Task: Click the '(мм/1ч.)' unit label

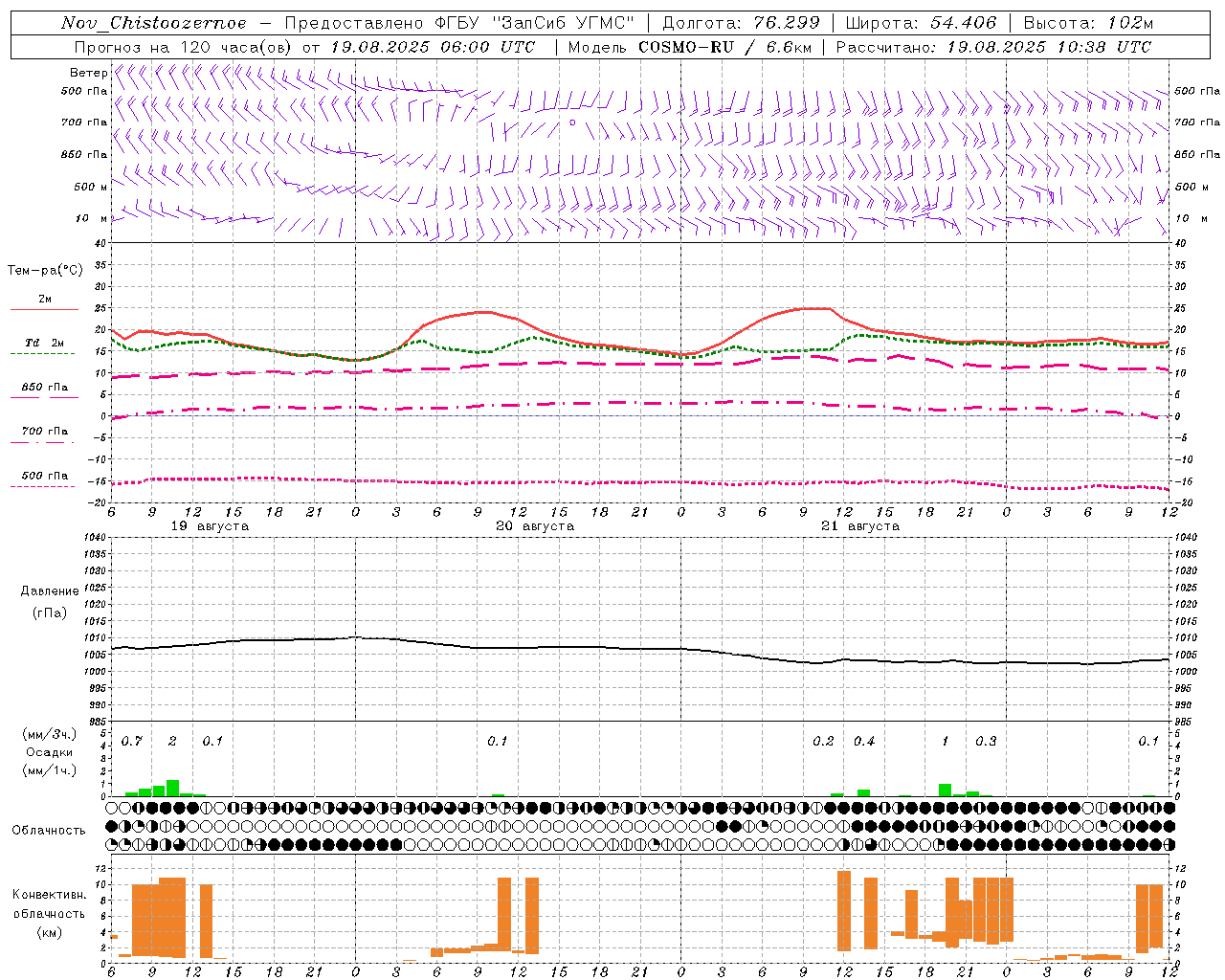Action: [50, 770]
